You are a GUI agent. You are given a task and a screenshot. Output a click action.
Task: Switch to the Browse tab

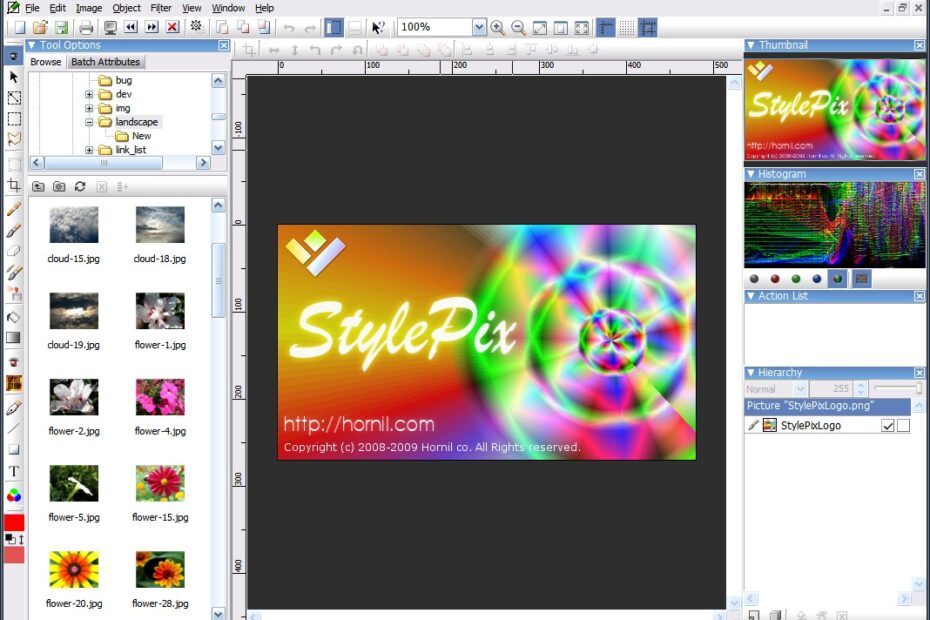(x=46, y=62)
